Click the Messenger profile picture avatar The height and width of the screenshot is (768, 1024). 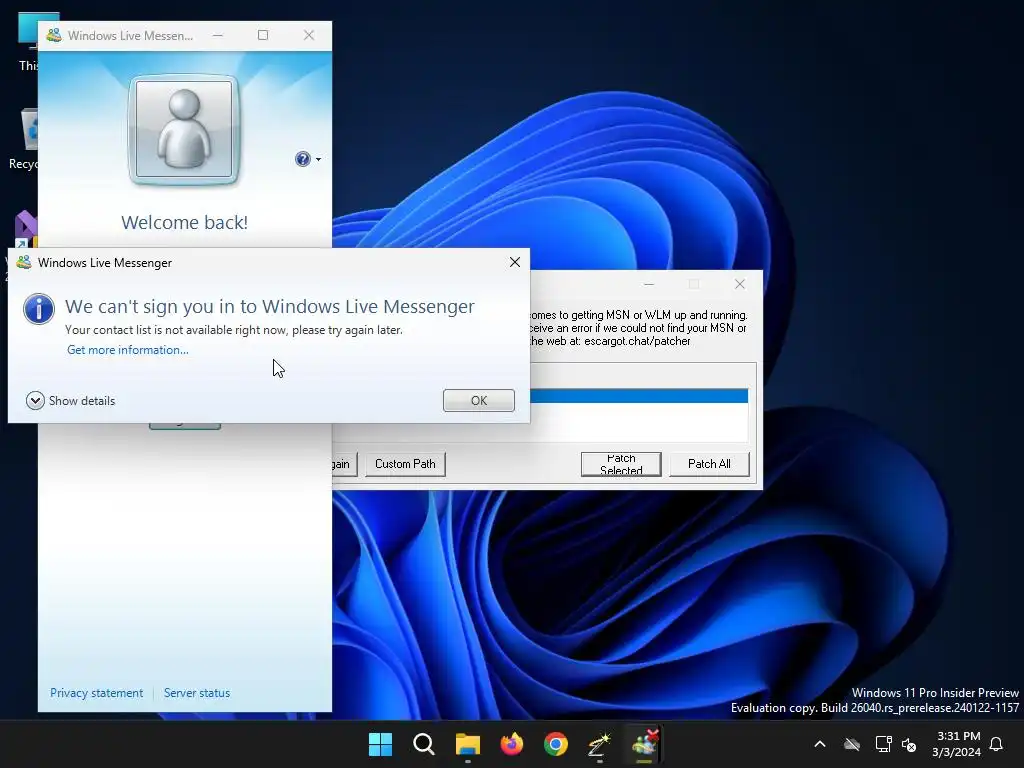pyautogui.click(x=184, y=129)
